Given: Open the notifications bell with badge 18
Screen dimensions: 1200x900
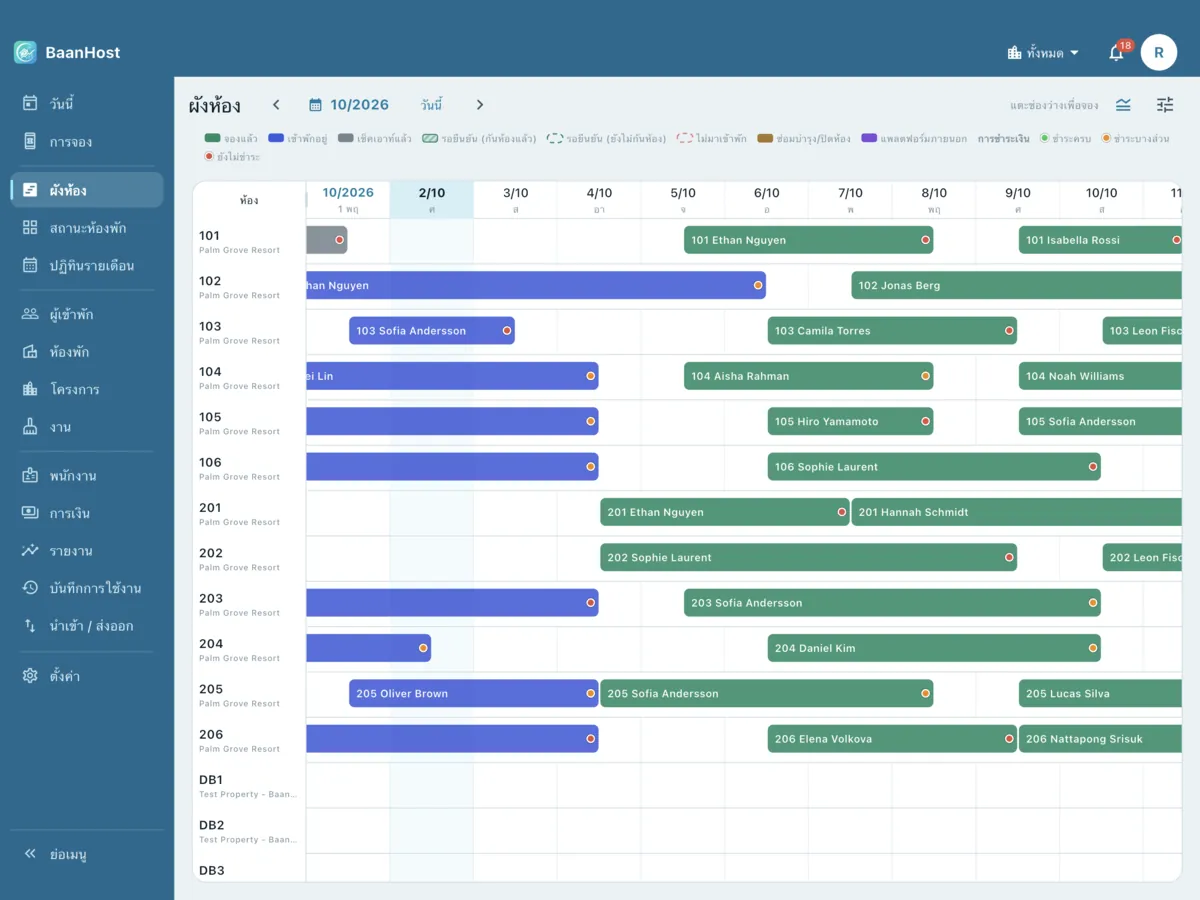Looking at the screenshot, I should pos(1117,53).
